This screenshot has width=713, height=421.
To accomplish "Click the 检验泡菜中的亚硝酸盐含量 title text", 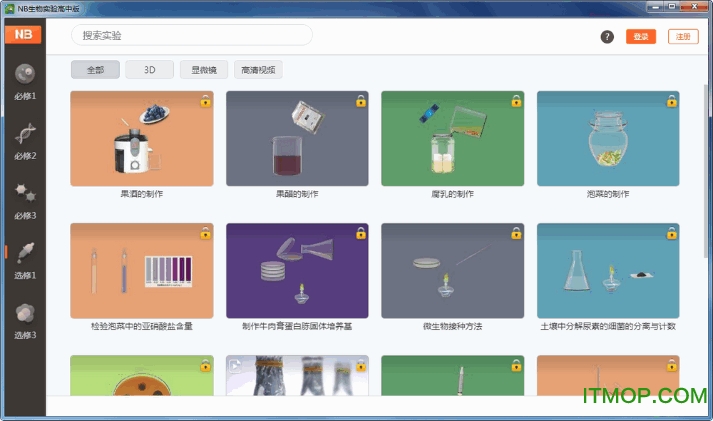I will 142,326.
